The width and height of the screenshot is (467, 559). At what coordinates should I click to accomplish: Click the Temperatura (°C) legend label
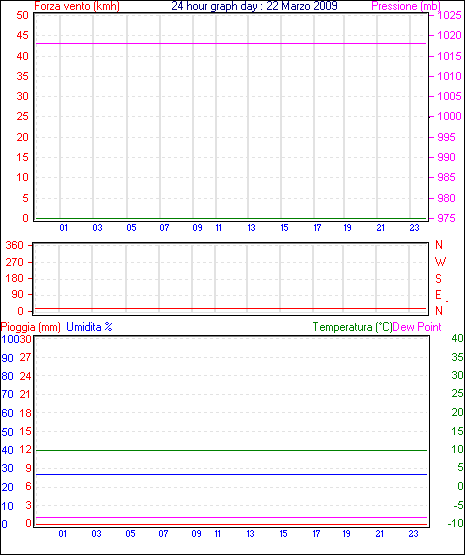coord(352,327)
